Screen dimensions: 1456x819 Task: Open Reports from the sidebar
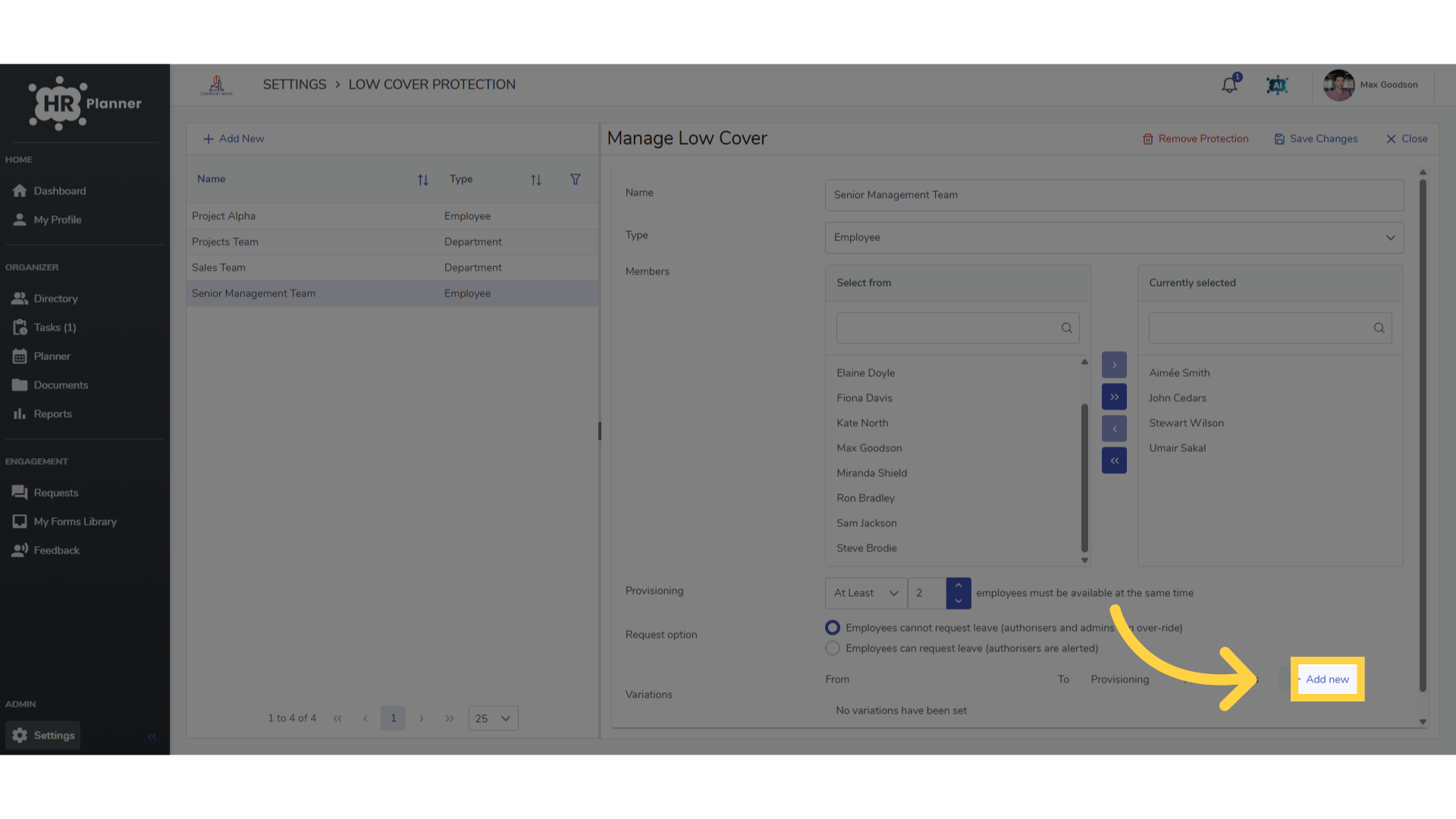[42, 414]
